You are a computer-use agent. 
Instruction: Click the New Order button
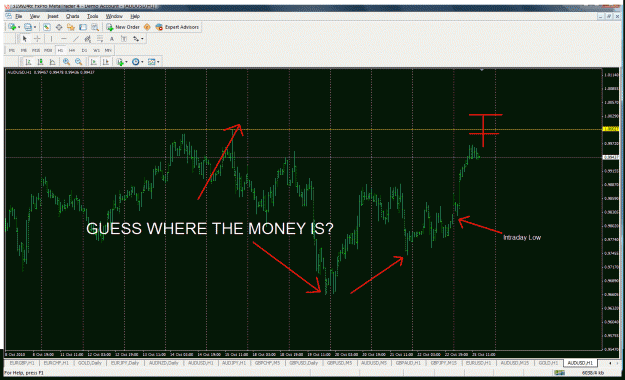point(123,27)
